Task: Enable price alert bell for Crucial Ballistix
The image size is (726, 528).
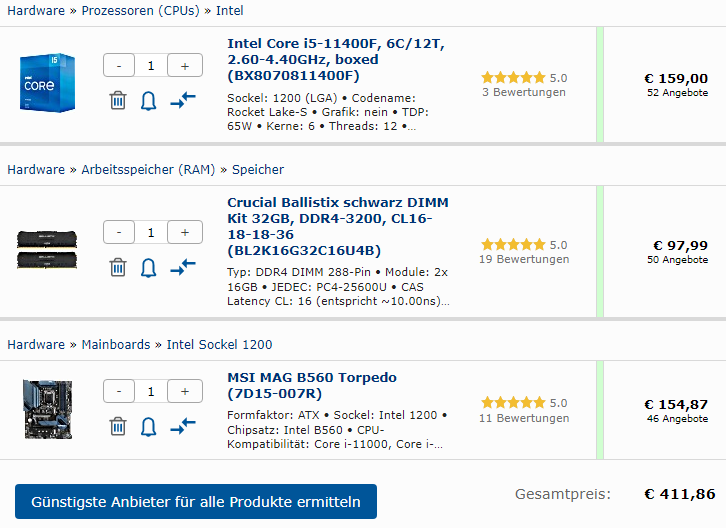Action: point(148,268)
